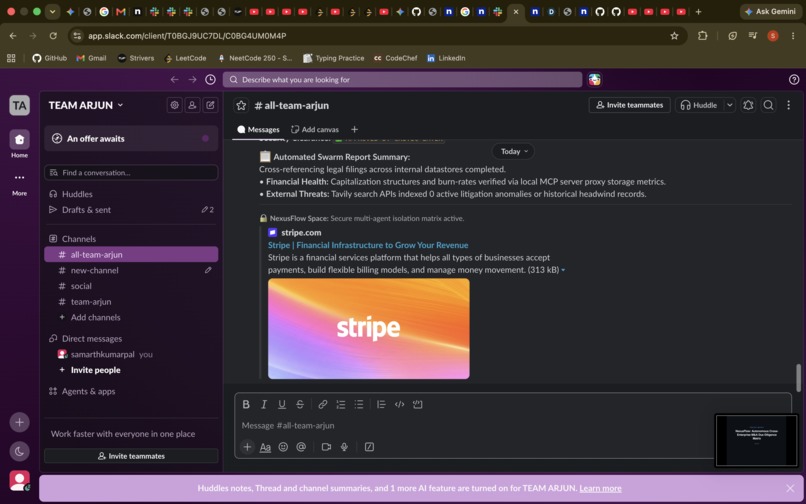806x504 pixels.
Task: Toggle the Aa formatting toolbar
Action: [265, 447]
